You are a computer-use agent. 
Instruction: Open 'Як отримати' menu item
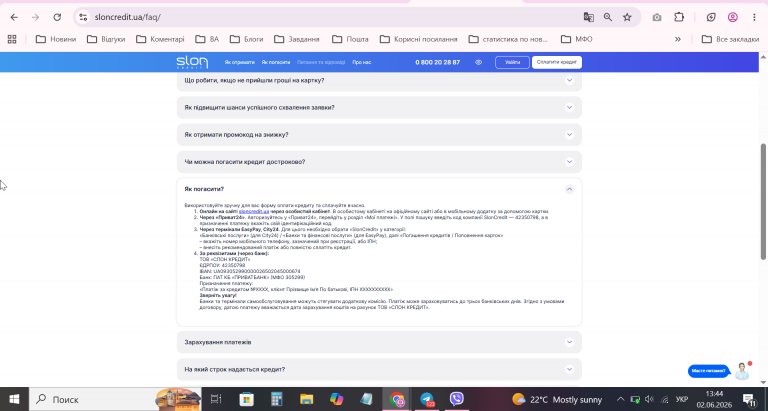click(240, 62)
